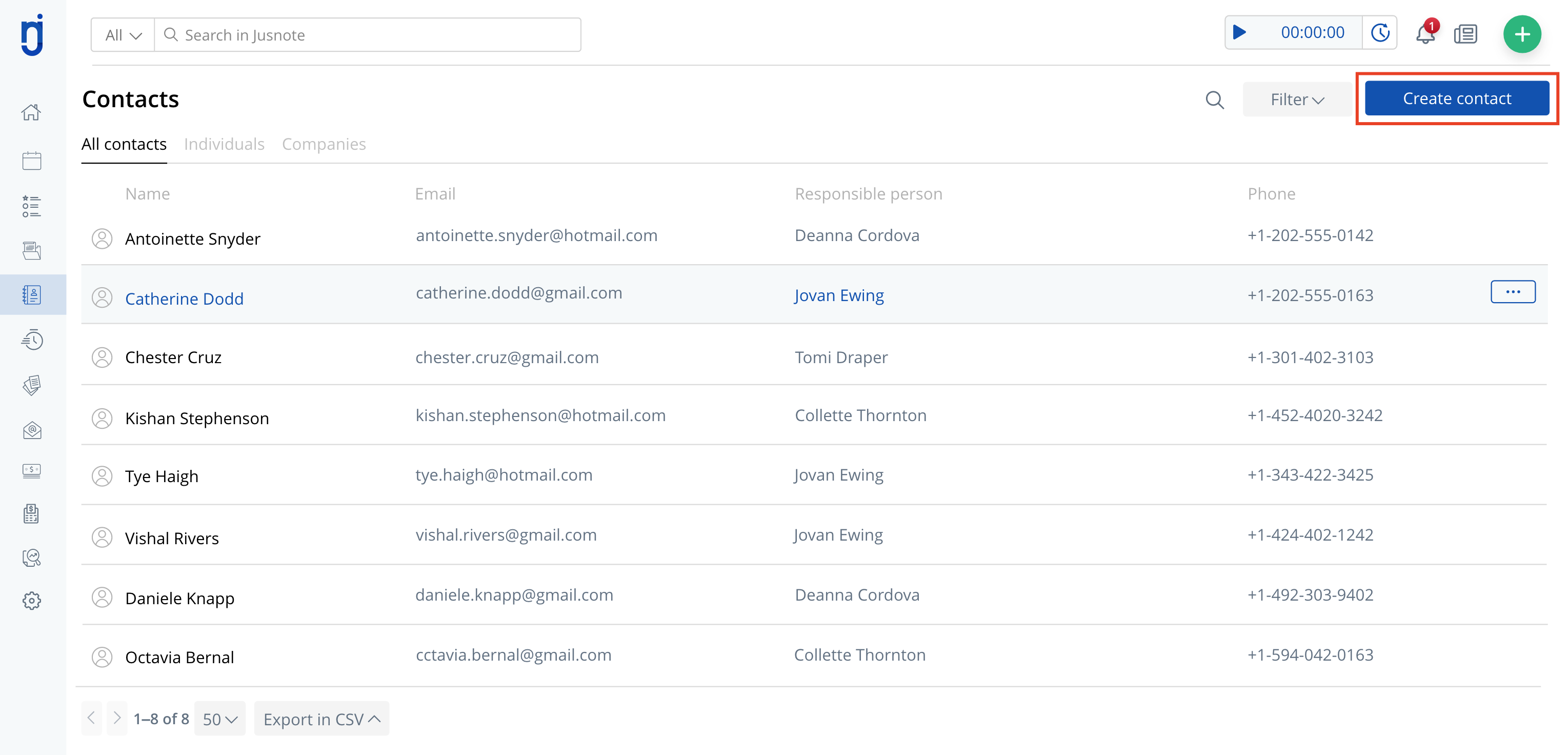
Task: Open the Calendar icon in sidebar
Action: pos(32,161)
